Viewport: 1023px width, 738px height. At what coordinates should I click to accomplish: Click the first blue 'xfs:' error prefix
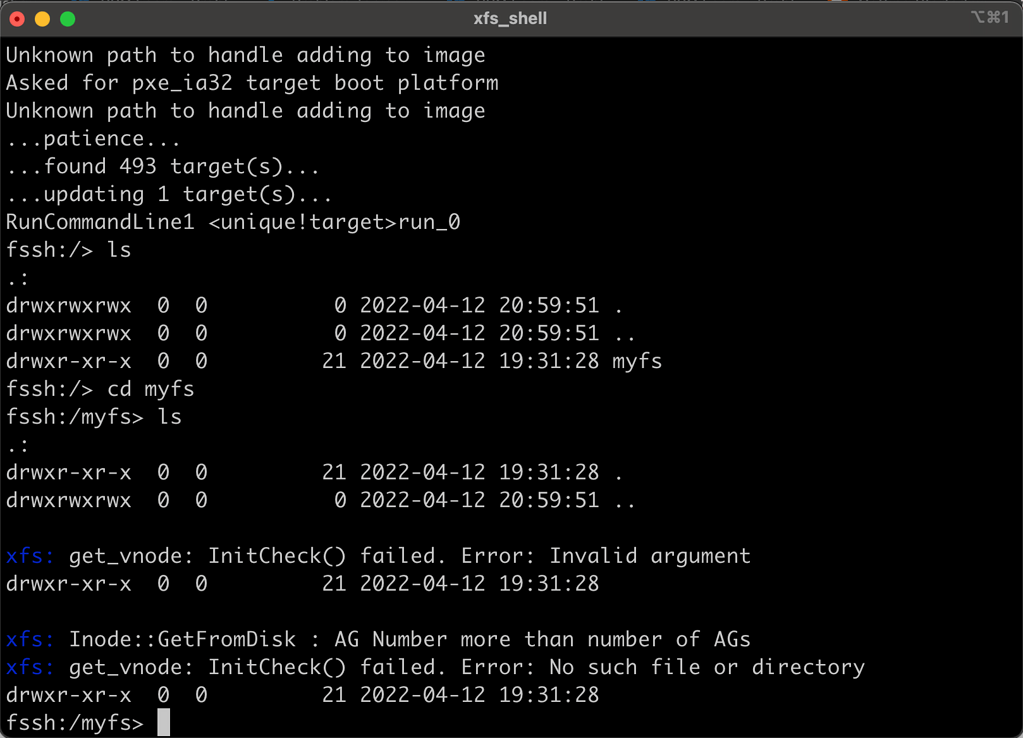(30, 556)
